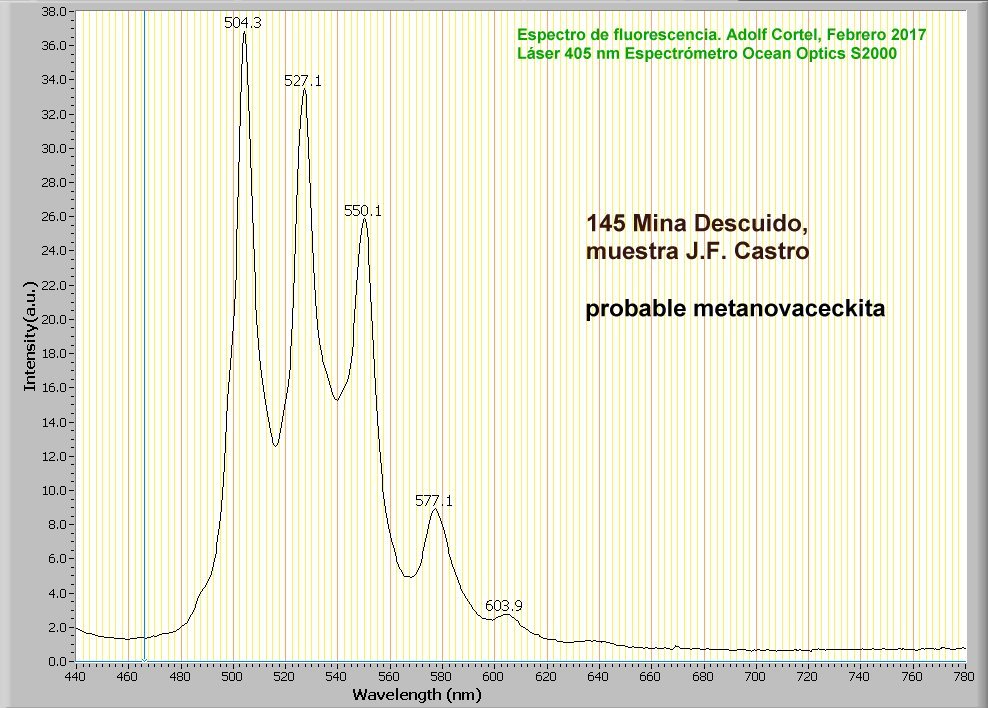Select the 4.0 intensity tick label
Screen dimensions: 988x708
click(57, 593)
